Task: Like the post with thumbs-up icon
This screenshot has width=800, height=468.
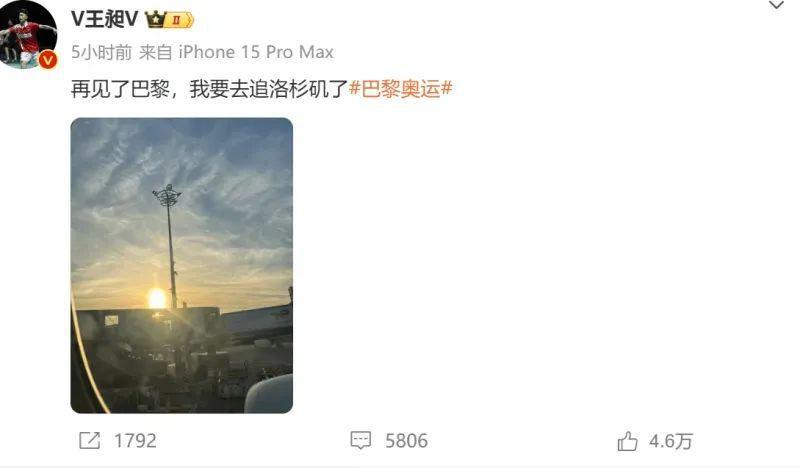Action: pos(627,441)
